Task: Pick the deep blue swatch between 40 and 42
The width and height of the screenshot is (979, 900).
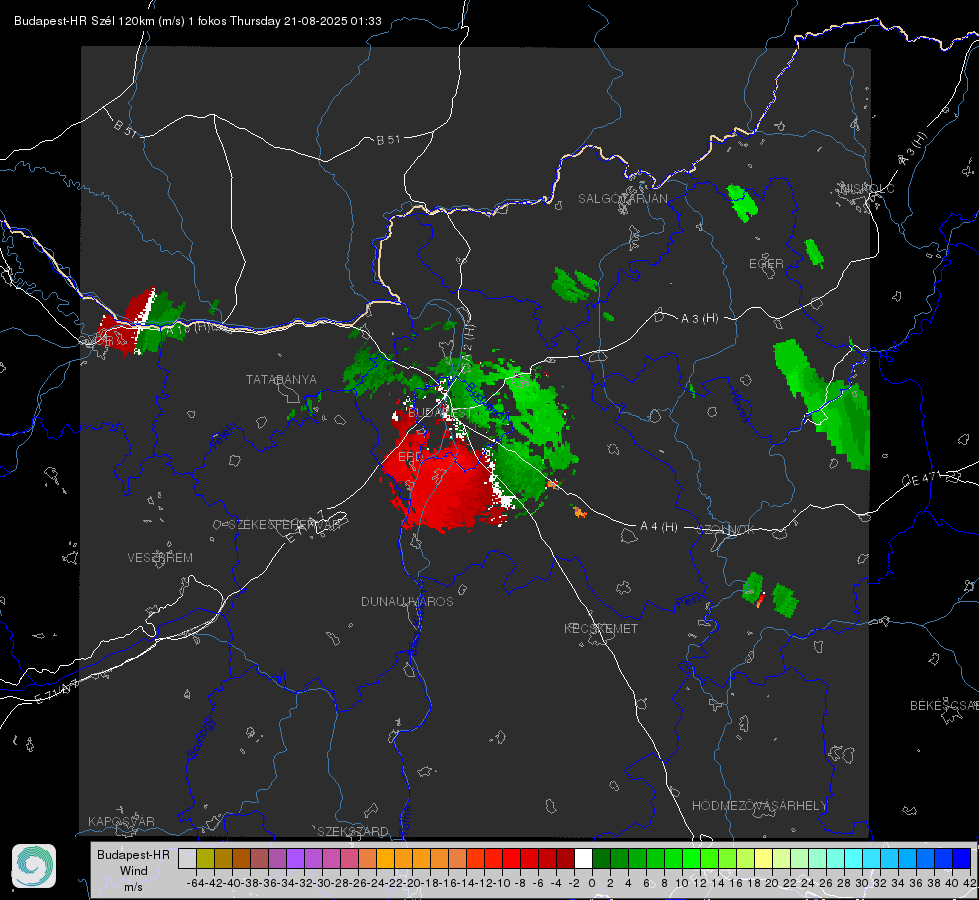Action: tap(962, 858)
